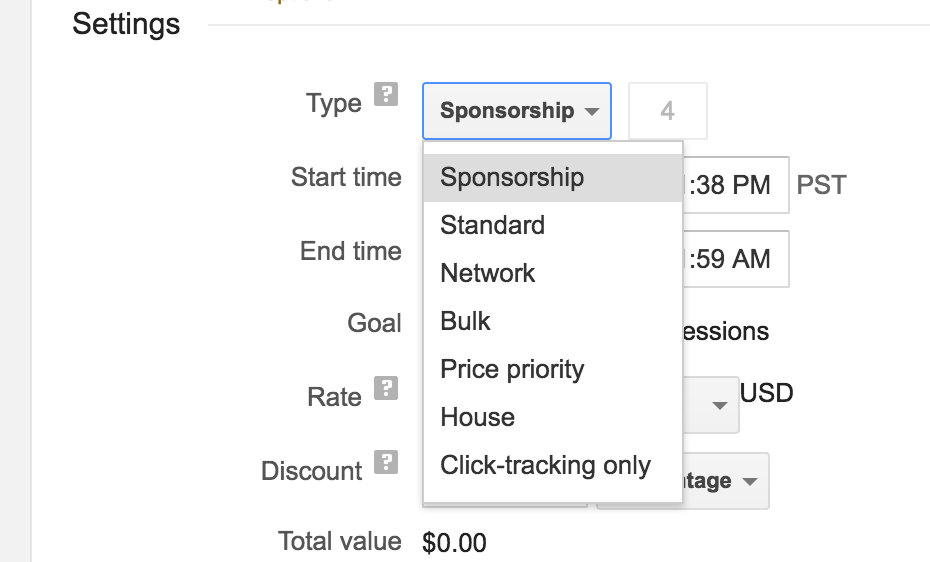Click the priority number field showing 4
The image size is (930, 562).
point(667,111)
